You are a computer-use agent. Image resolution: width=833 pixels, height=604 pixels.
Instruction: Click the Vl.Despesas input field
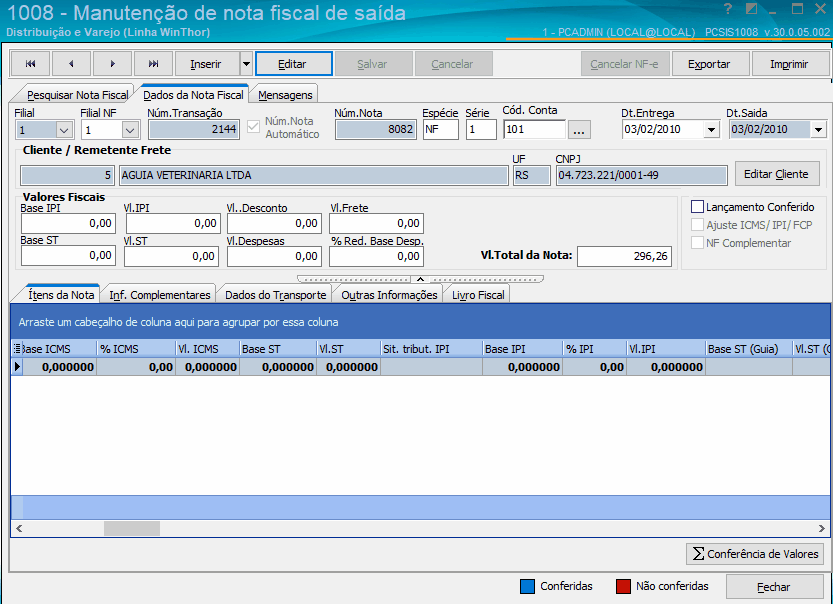pyautogui.click(x=274, y=256)
